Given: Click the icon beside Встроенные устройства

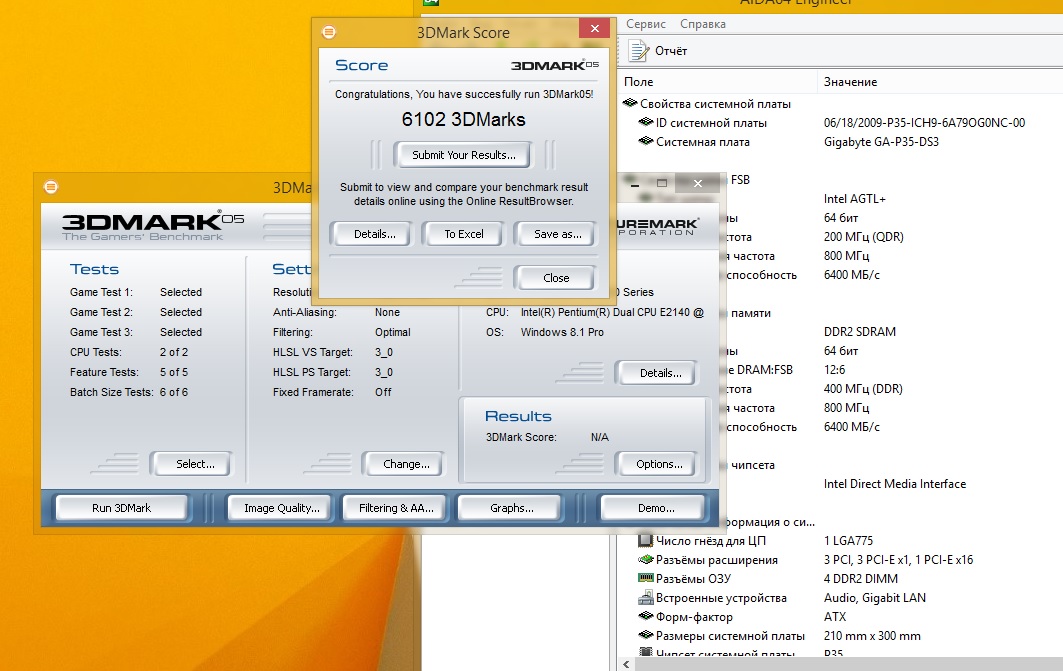Looking at the screenshot, I should 646,598.
